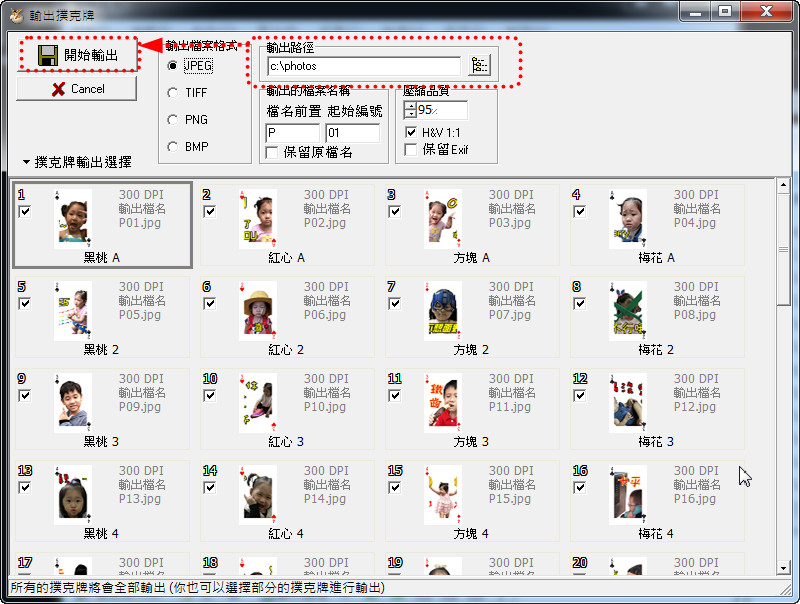The image size is (800, 604).
Task: Click the output path field c:\photos
Action: point(364,66)
